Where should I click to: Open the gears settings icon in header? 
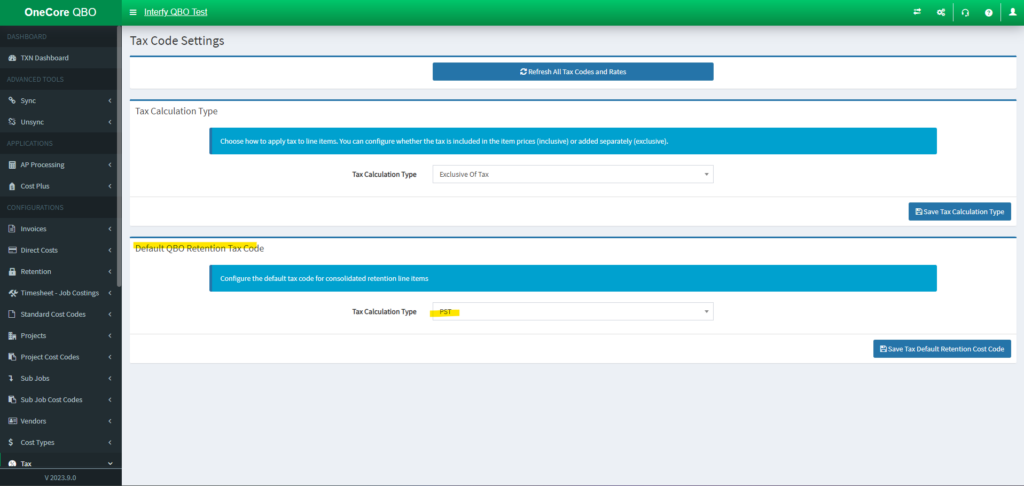[x=940, y=12]
